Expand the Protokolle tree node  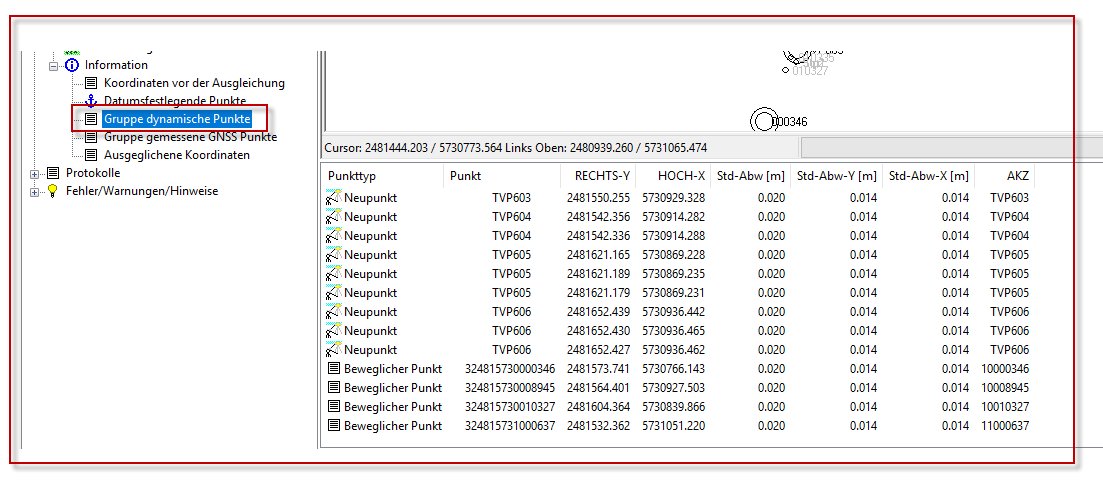(36, 173)
